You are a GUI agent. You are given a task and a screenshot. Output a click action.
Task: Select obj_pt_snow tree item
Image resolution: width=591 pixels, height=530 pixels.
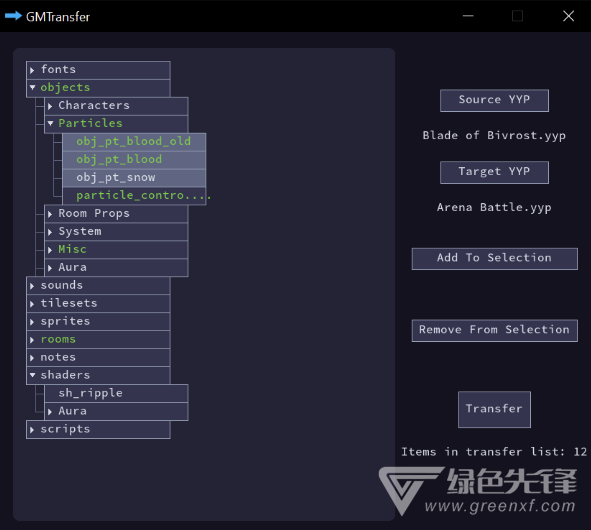click(134, 178)
